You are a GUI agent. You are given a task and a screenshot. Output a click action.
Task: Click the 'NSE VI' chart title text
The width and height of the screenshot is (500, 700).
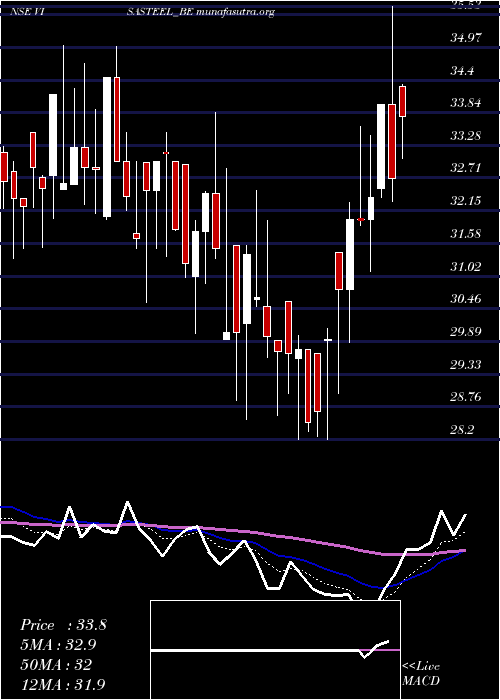[x=26, y=12]
